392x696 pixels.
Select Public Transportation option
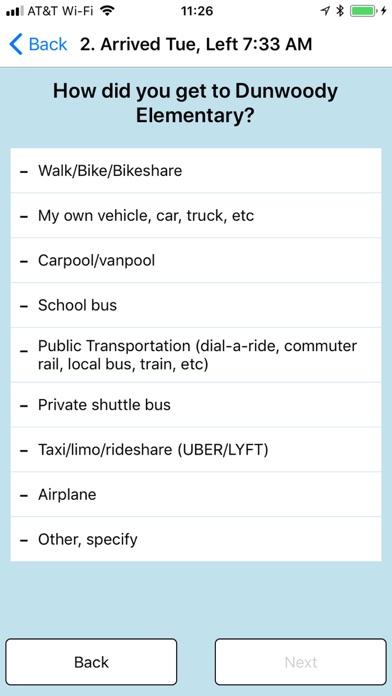tap(196, 355)
